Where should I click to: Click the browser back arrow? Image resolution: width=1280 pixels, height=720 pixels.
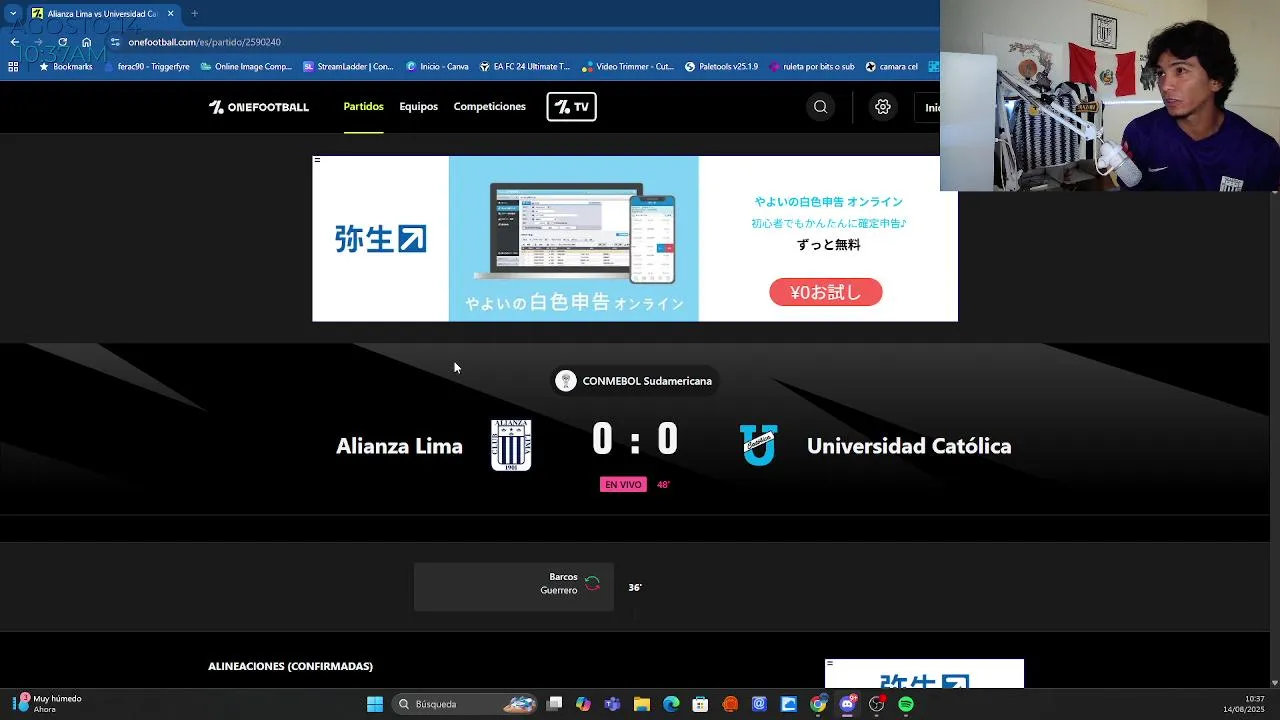point(14,42)
